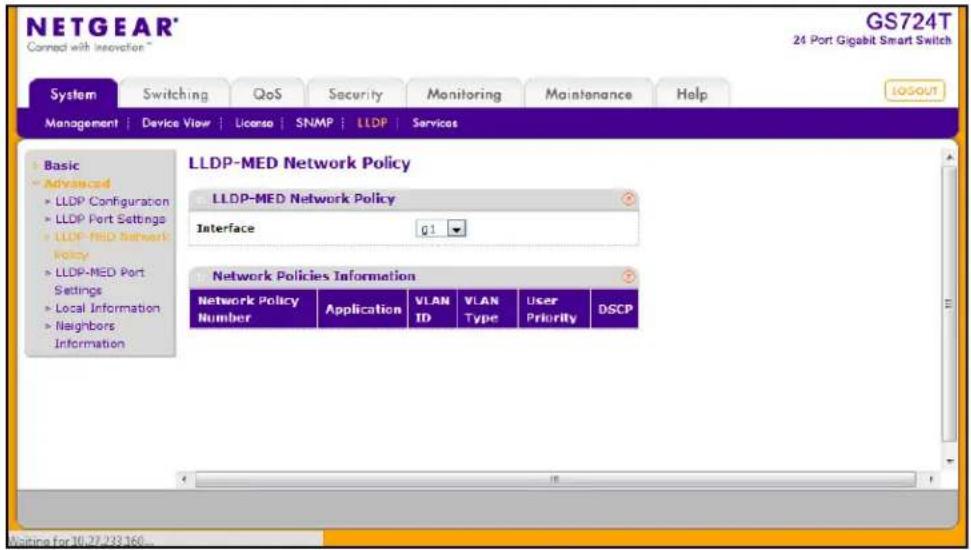Image resolution: width=971 pixels, height=550 pixels.
Task: Select the Management submenu link
Action: tap(81, 123)
